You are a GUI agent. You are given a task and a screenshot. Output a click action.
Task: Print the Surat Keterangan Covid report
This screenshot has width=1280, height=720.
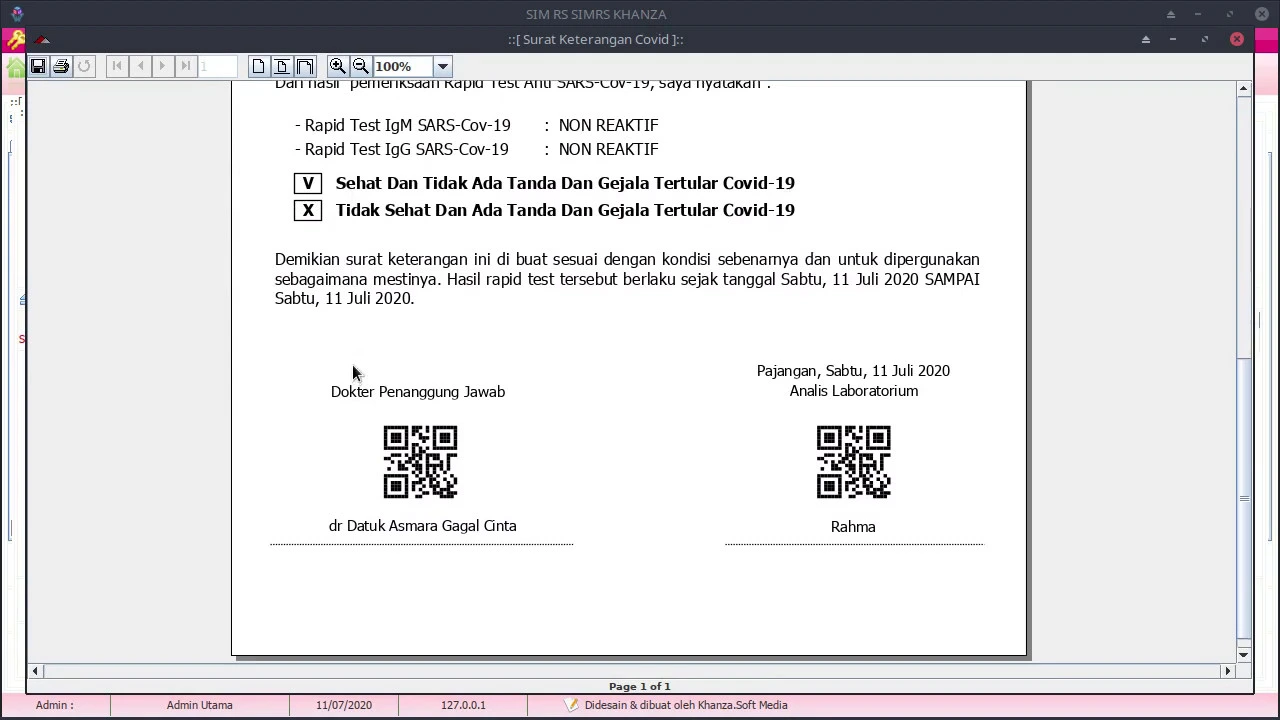pos(61,66)
